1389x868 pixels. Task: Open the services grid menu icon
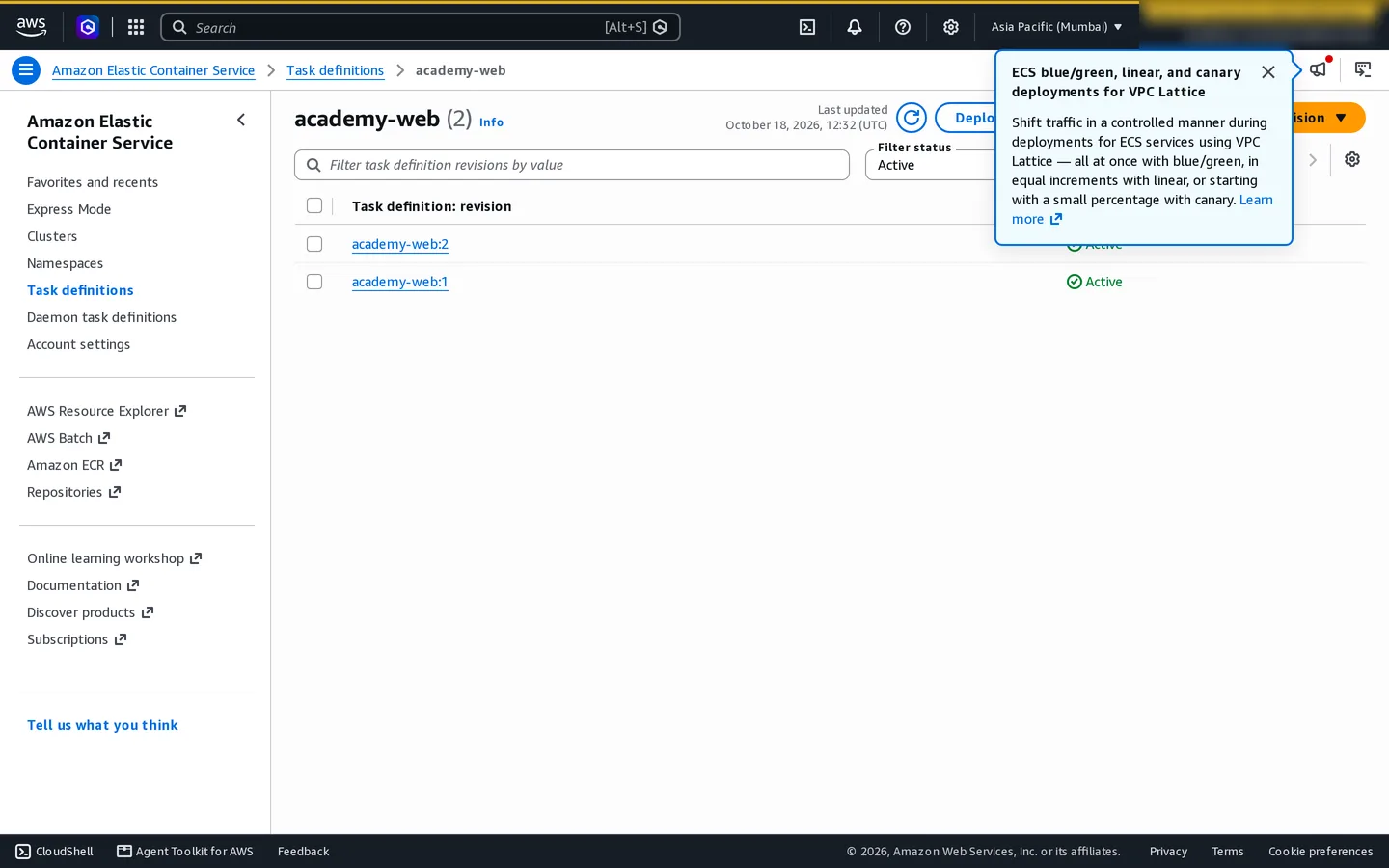(x=136, y=27)
